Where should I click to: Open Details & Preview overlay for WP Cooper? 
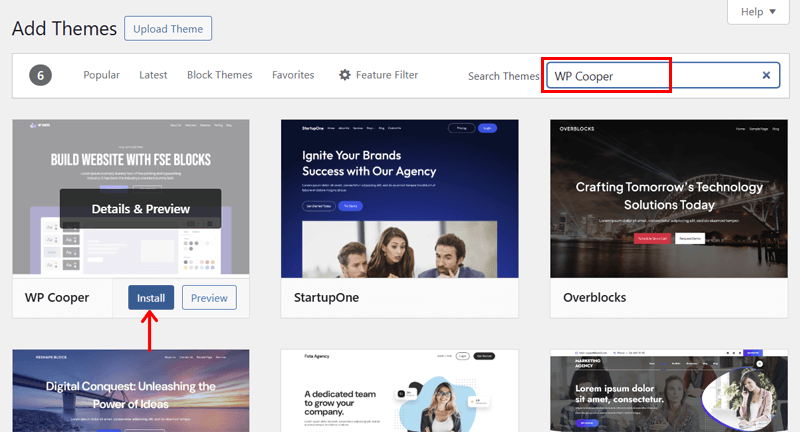[141, 209]
